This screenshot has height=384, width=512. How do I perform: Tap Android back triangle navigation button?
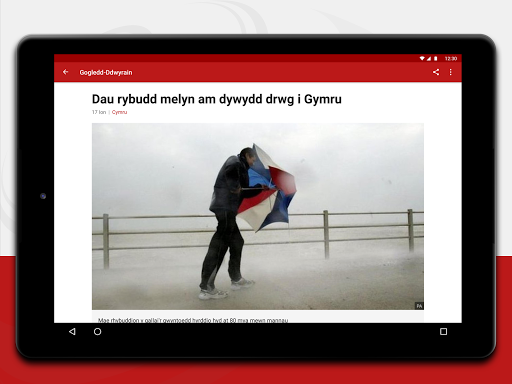click(x=72, y=331)
